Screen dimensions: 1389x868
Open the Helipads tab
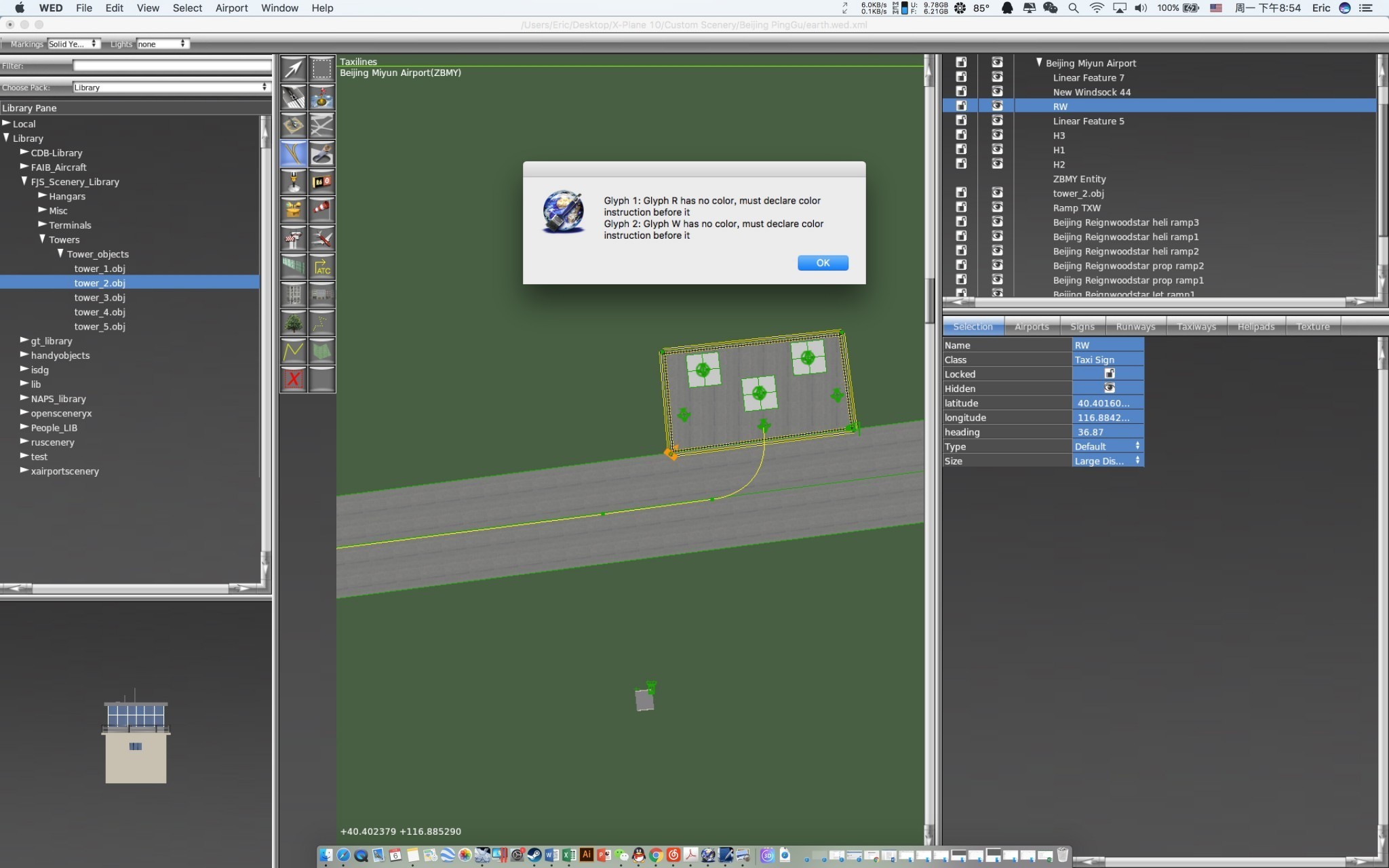[x=1255, y=327]
